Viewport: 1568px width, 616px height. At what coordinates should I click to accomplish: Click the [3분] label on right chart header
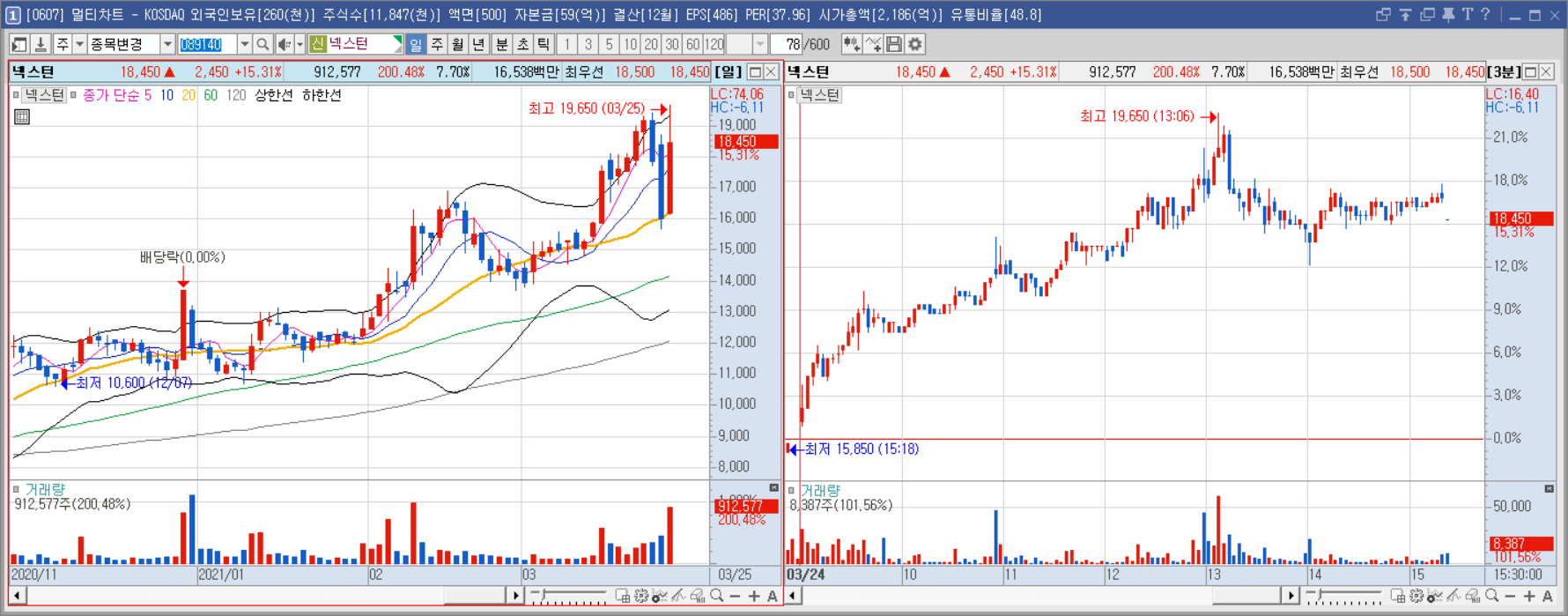click(1504, 72)
